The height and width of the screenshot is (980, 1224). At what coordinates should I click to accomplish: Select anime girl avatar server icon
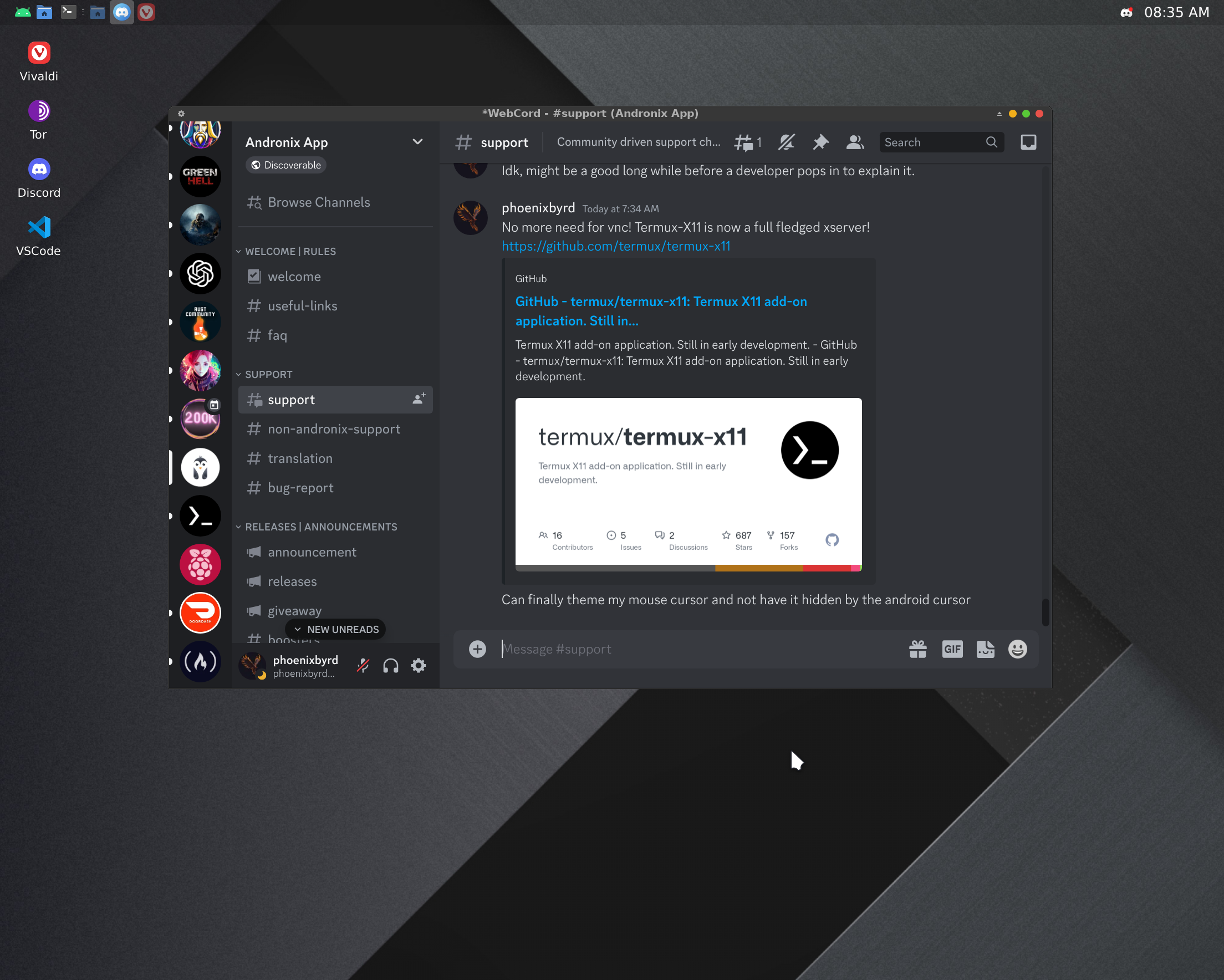200,371
